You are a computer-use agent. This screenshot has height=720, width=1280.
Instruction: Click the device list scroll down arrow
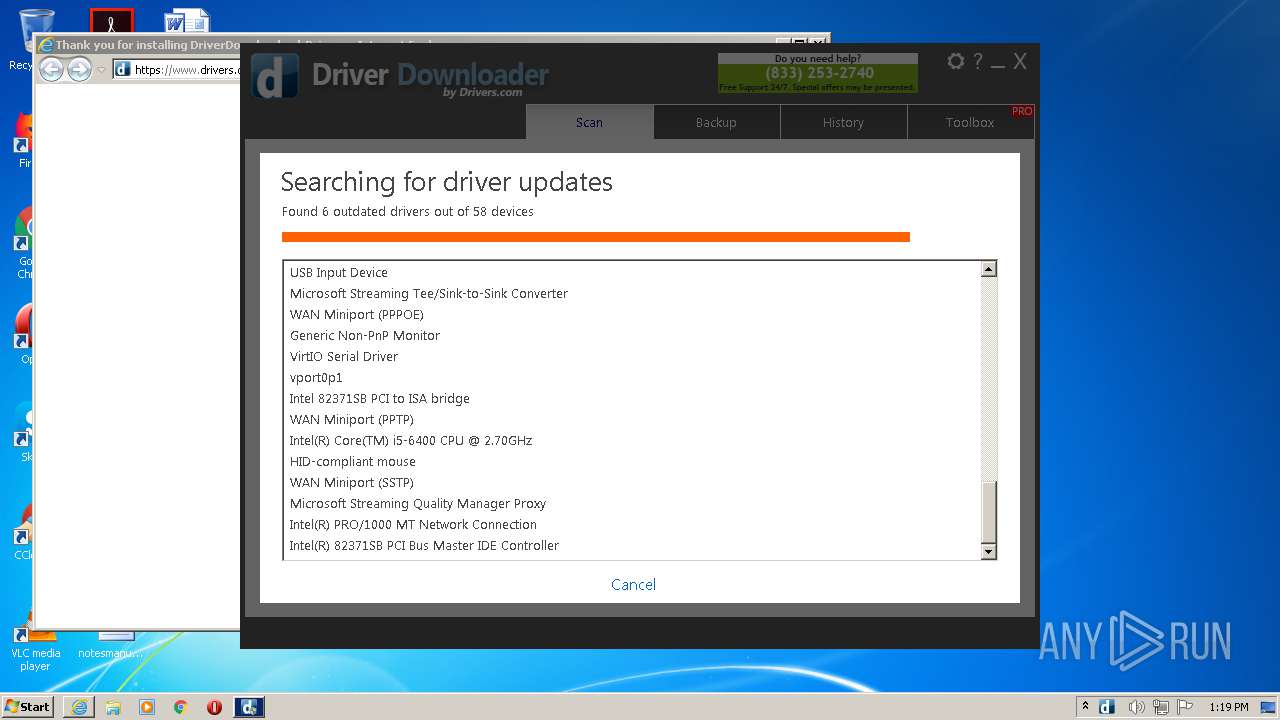(x=989, y=551)
